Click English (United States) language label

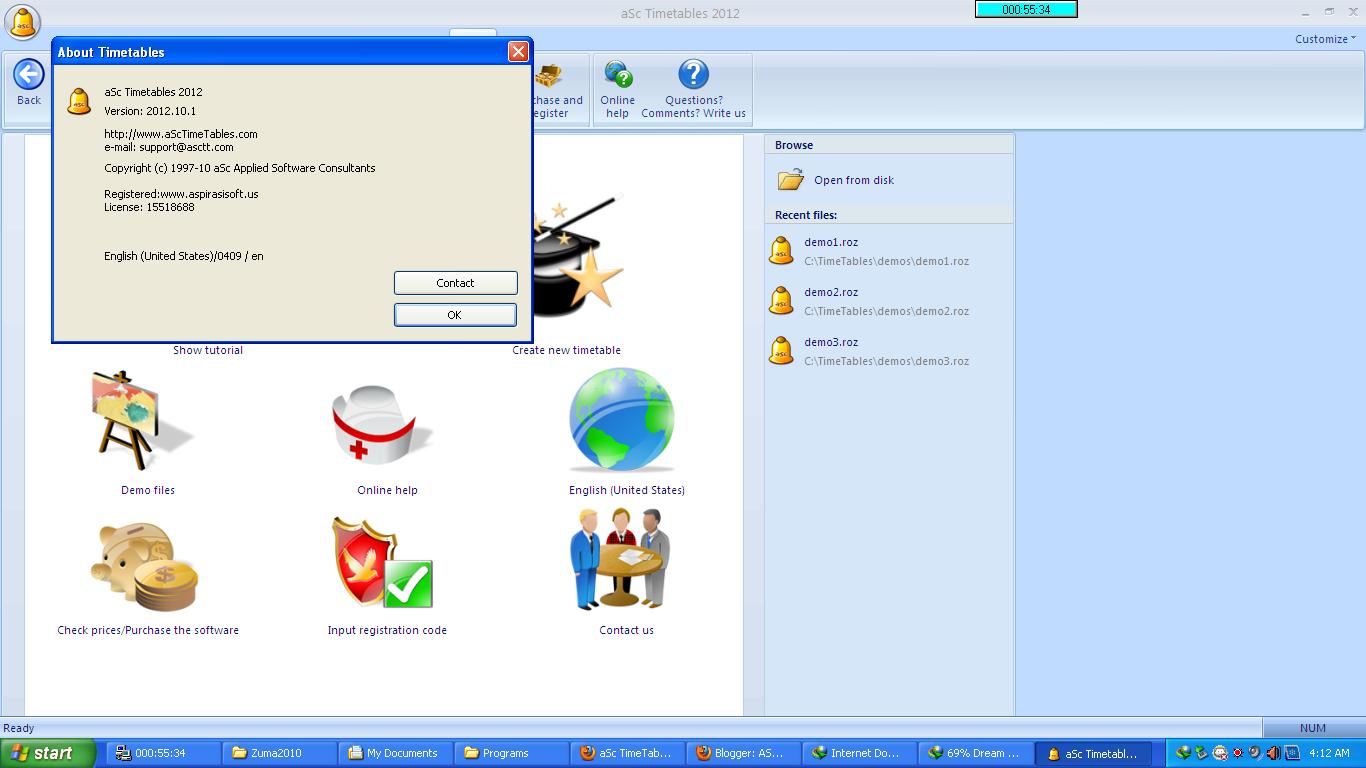pos(627,490)
